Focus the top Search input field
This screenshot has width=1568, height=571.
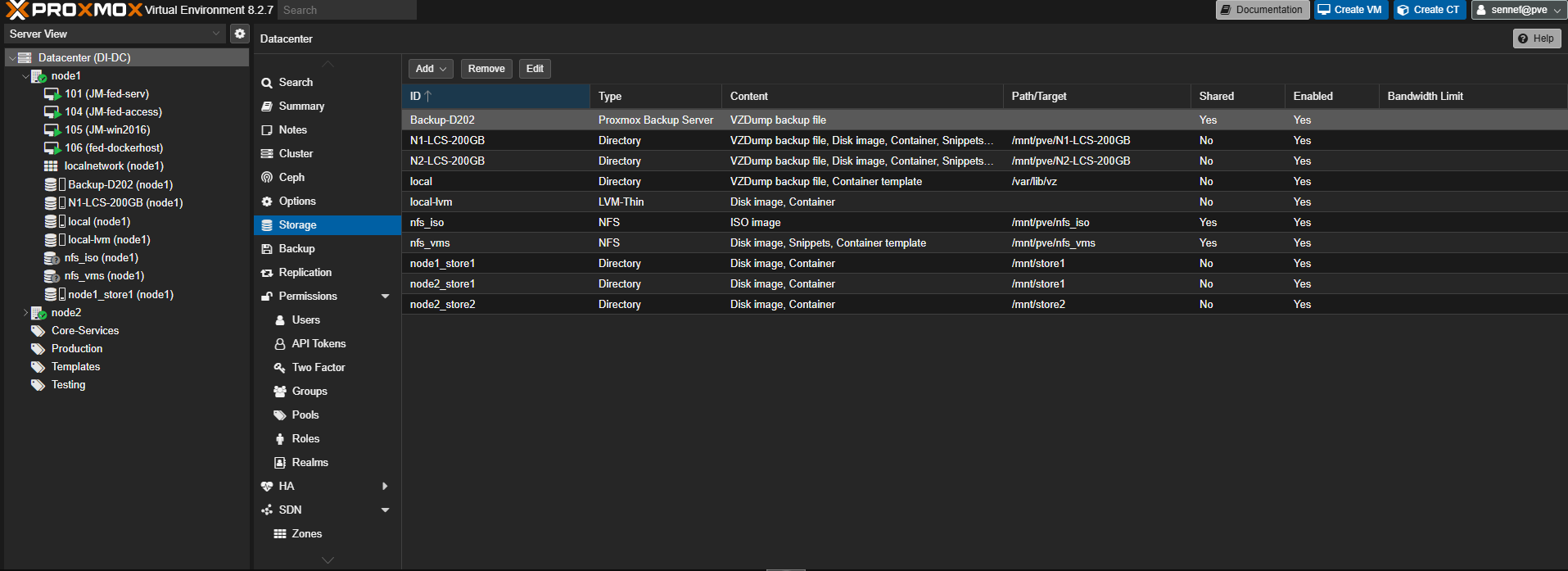[x=346, y=10]
